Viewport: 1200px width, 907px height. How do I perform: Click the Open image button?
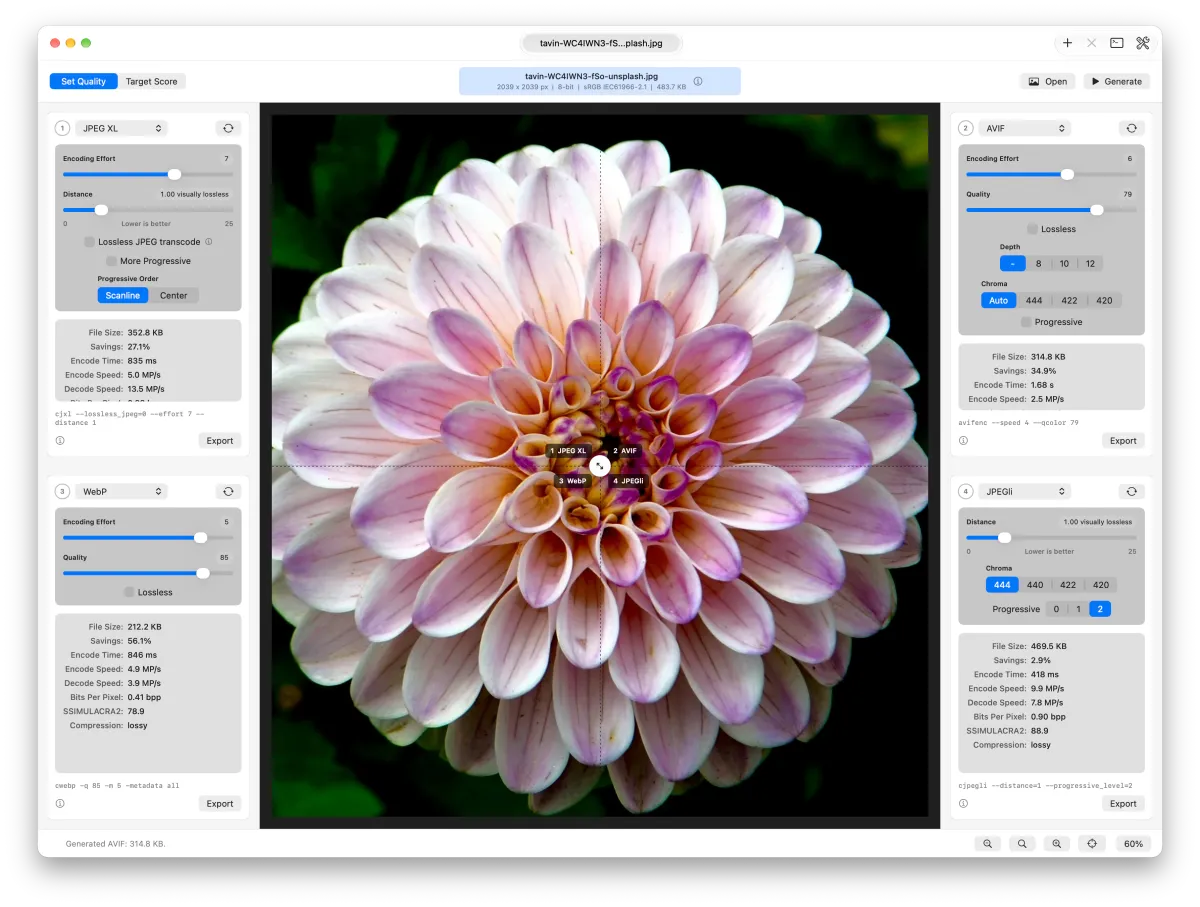tap(1048, 81)
